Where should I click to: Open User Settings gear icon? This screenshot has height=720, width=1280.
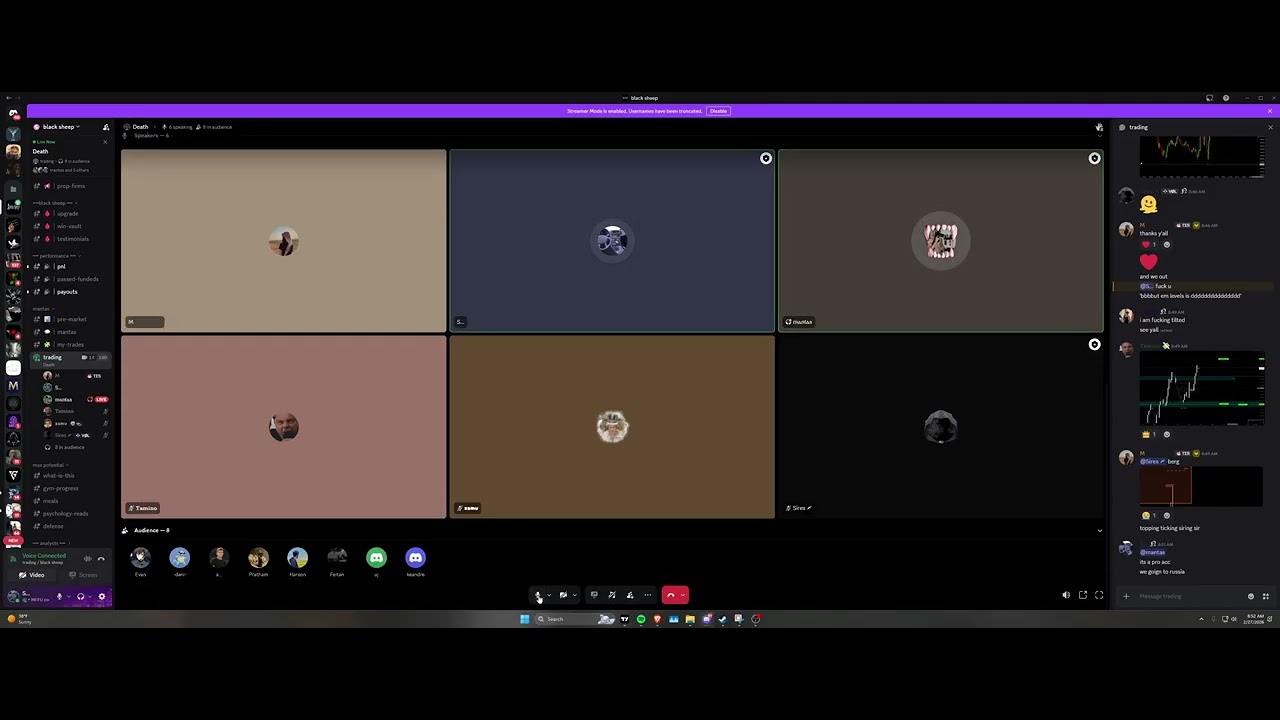101,597
